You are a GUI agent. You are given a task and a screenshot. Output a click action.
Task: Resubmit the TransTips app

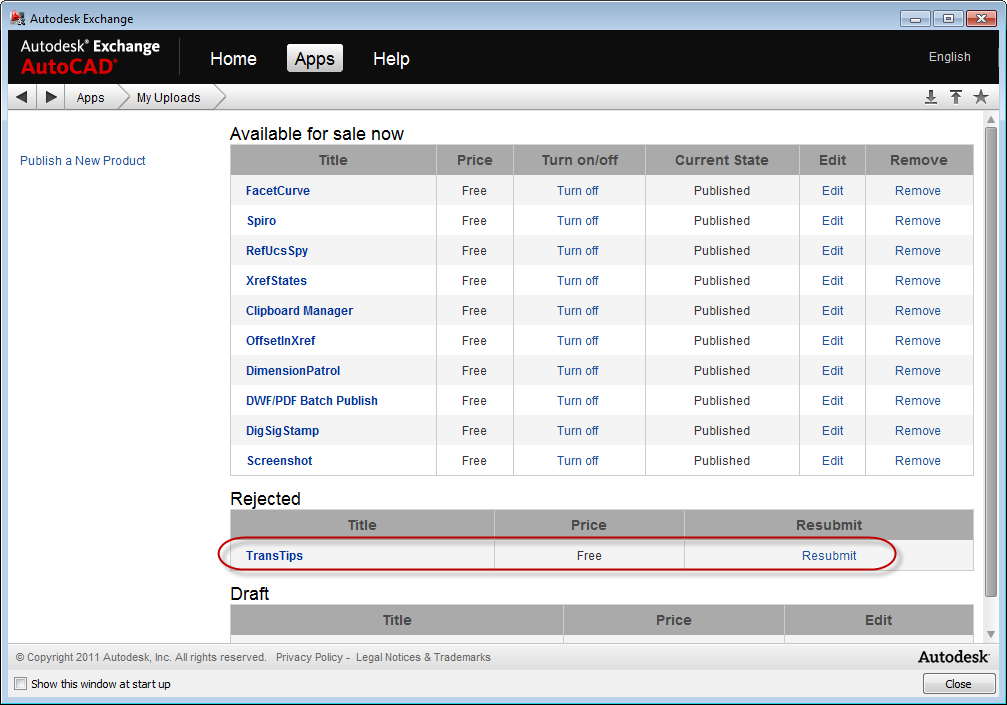[829, 556]
